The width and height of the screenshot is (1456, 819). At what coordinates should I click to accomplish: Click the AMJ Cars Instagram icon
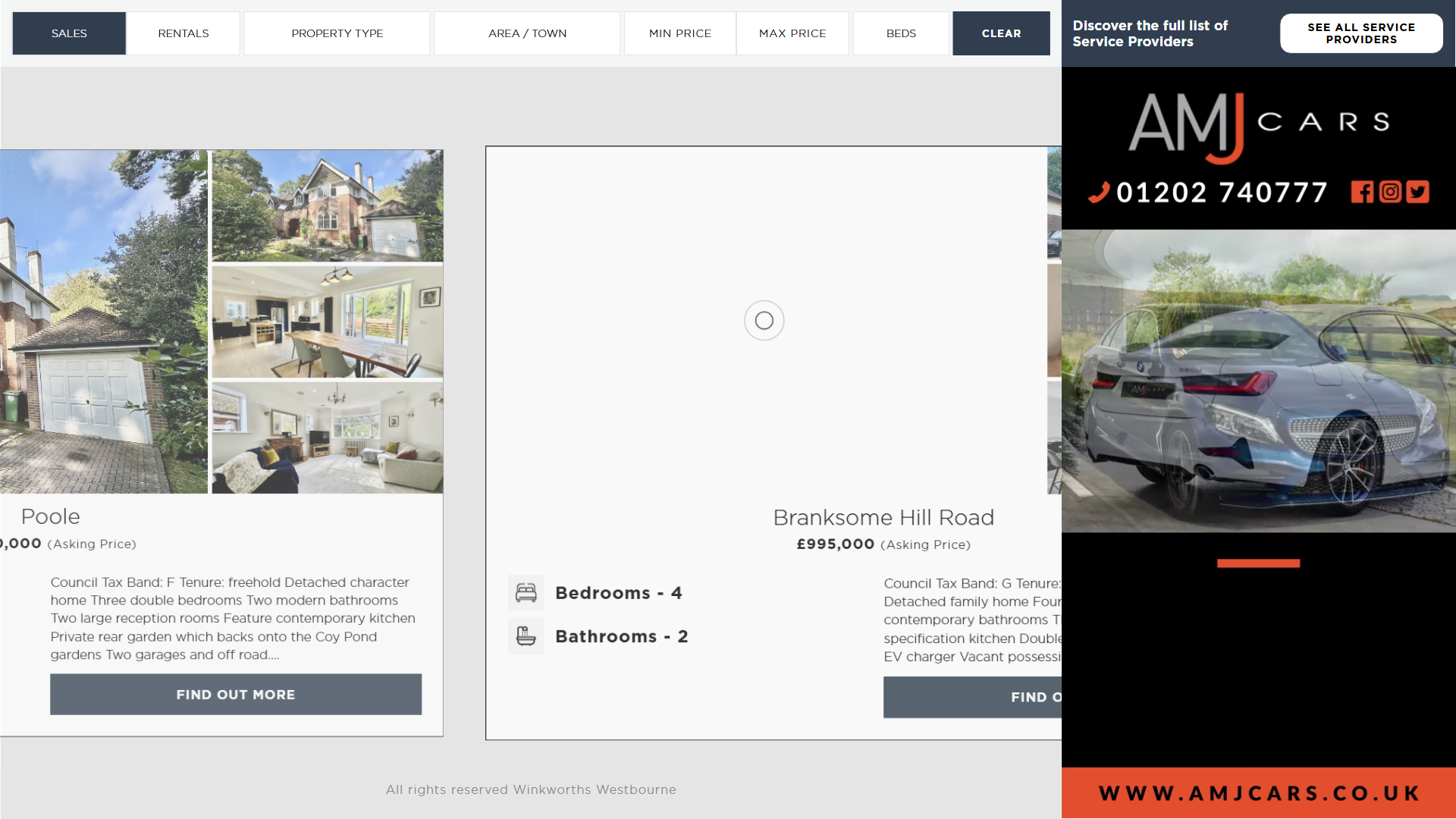tap(1390, 192)
